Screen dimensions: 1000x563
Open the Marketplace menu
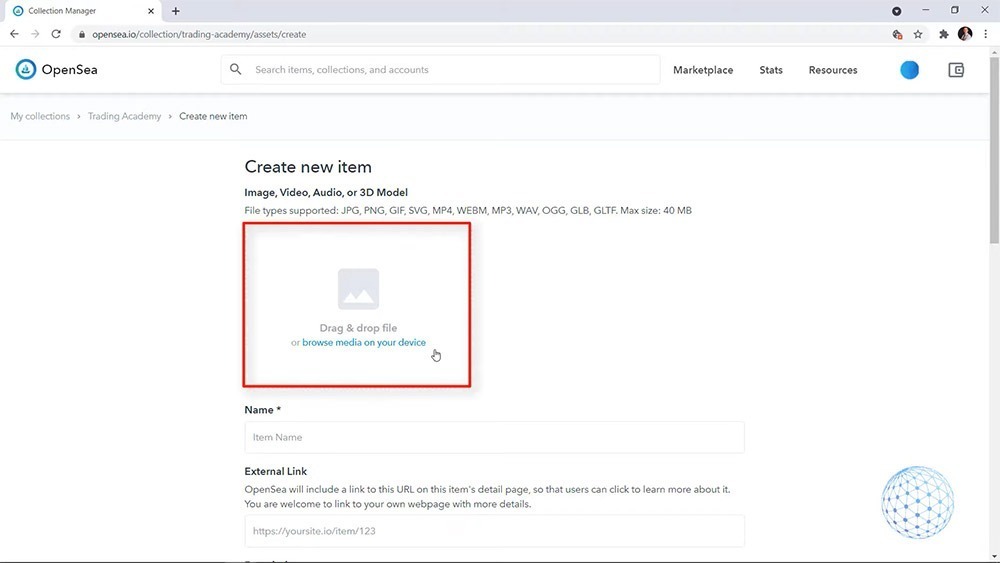pos(703,70)
